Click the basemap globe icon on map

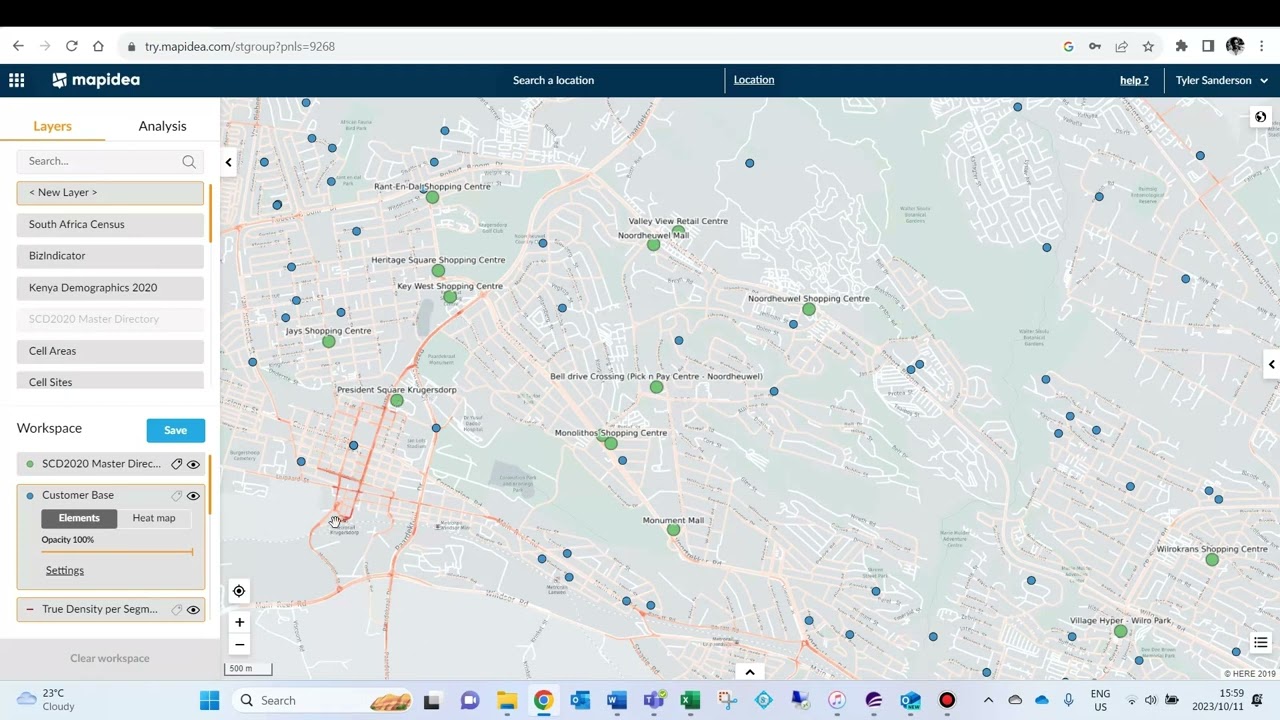point(1260,117)
